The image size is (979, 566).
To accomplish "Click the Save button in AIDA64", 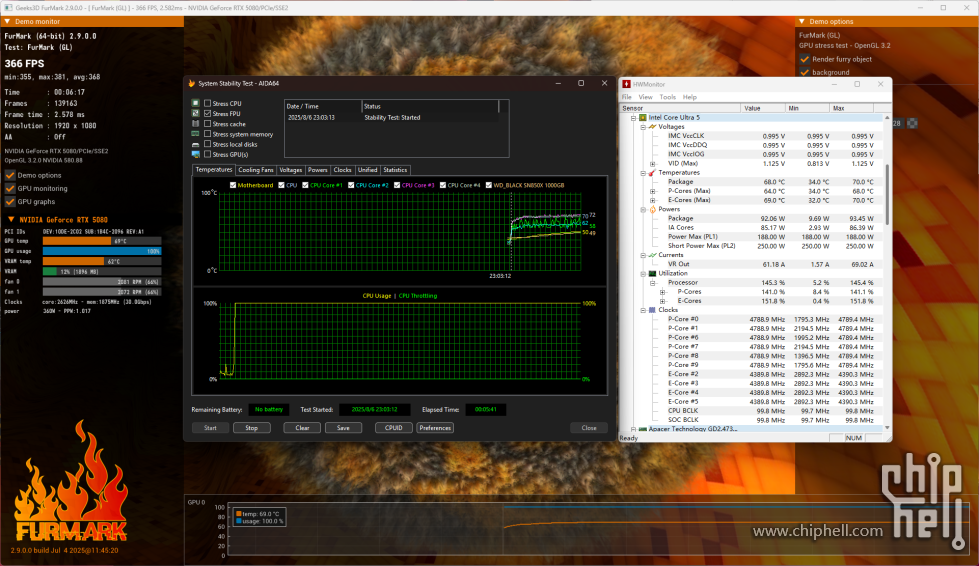I will click(x=343, y=428).
